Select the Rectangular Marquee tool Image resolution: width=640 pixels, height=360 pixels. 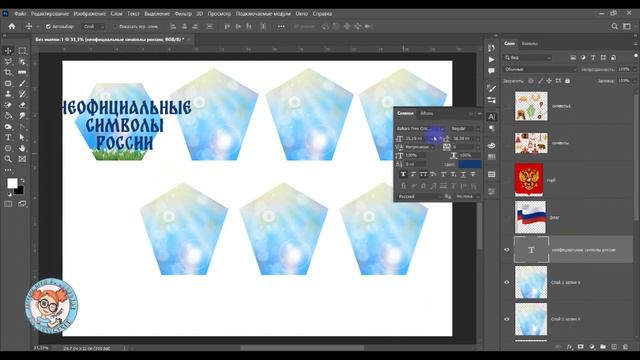(x=22, y=51)
